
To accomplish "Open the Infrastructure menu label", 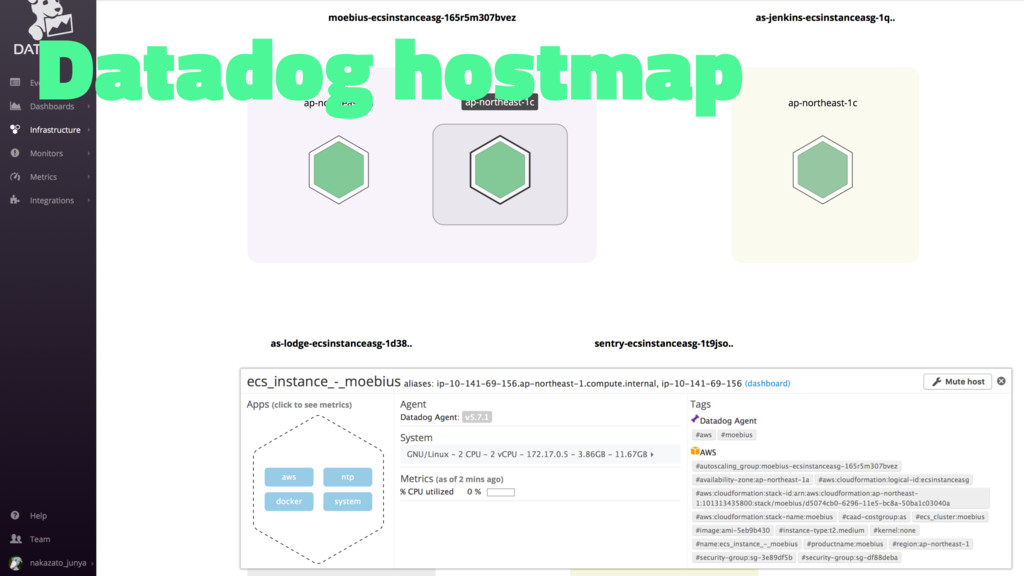I will [x=55, y=130].
